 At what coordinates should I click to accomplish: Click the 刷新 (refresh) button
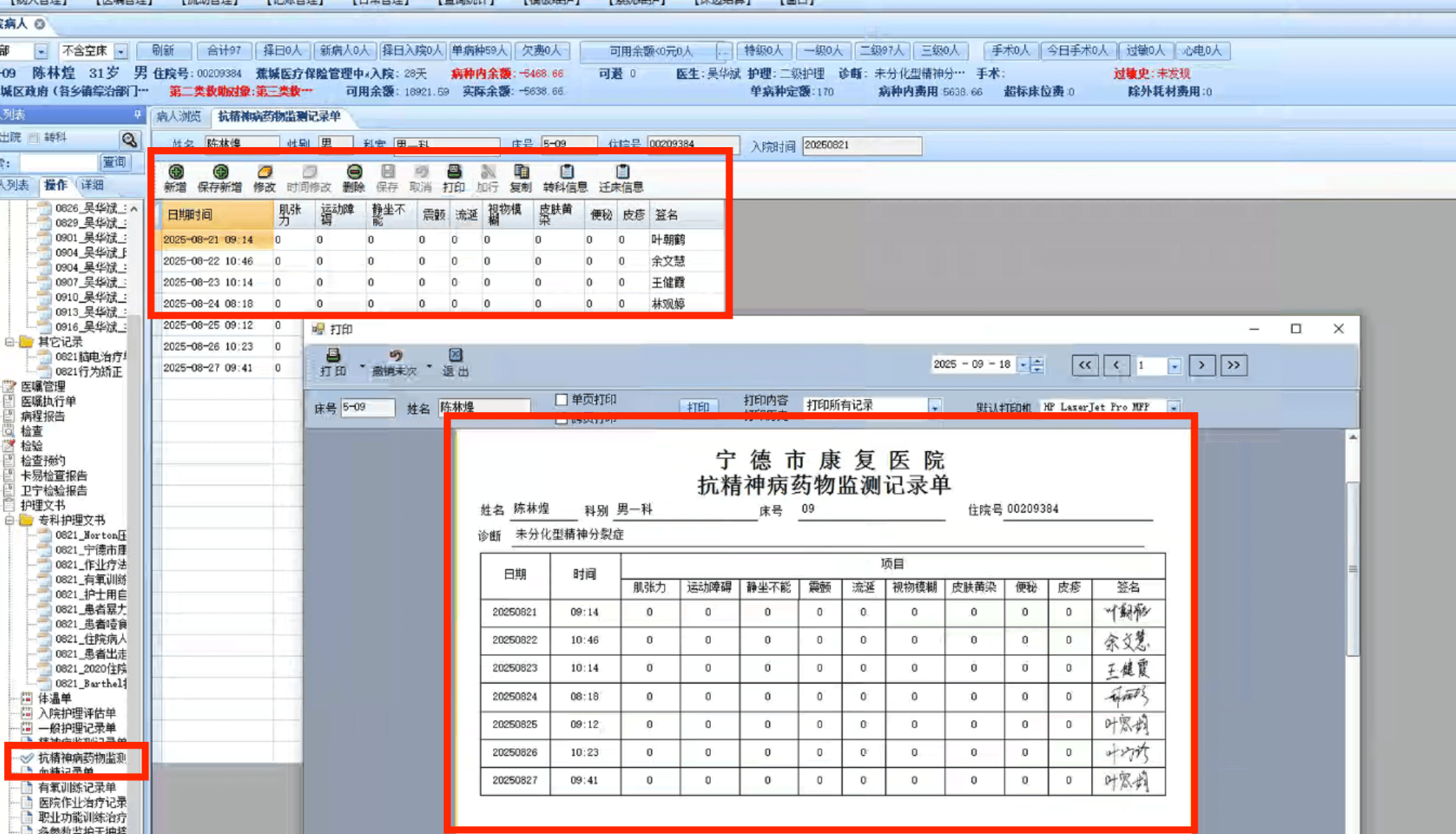pyautogui.click(x=163, y=51)
